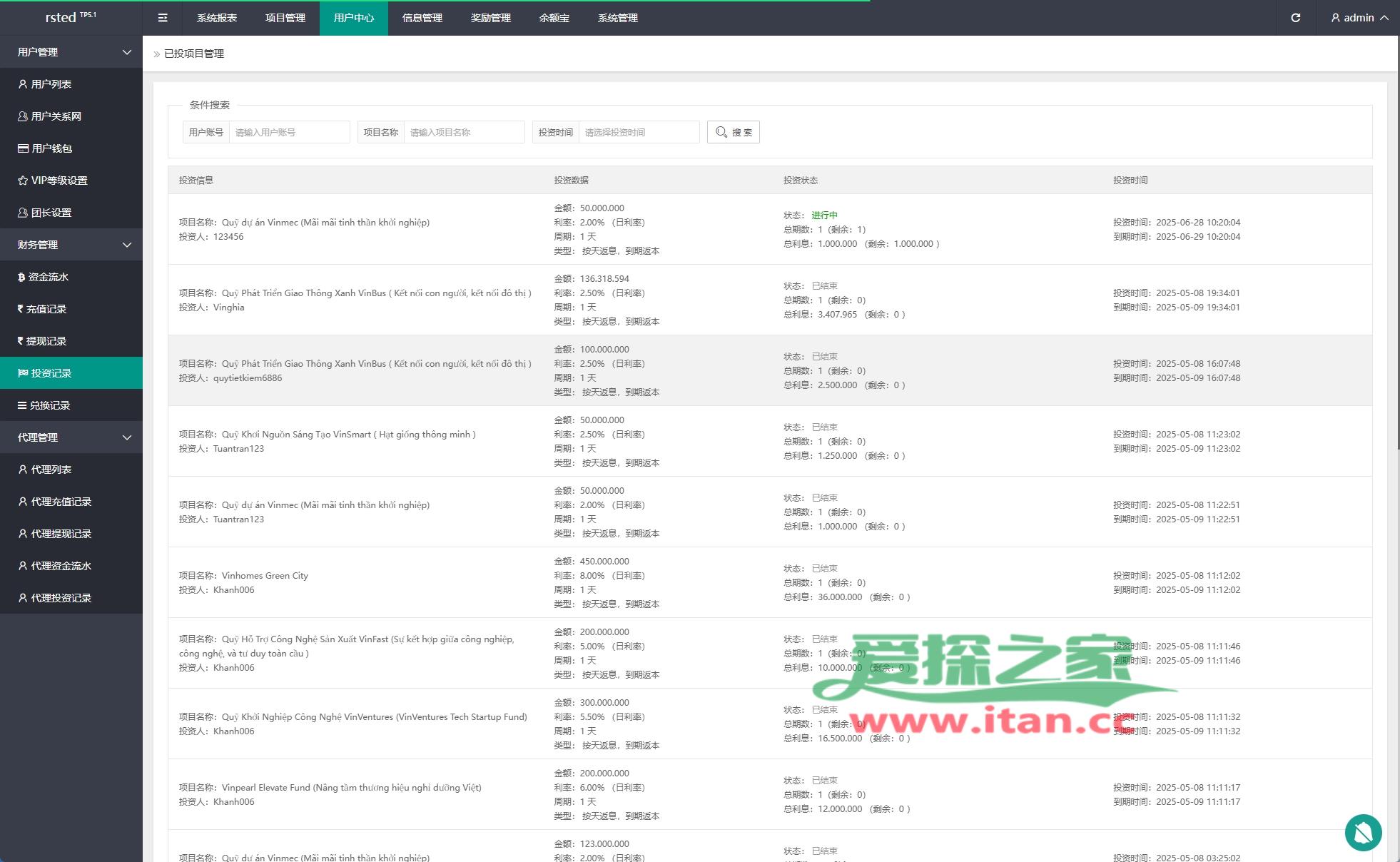Open 提现记录 in sidebar
1400x862 pixels.
pyautogui.click(x=71, y=341)
